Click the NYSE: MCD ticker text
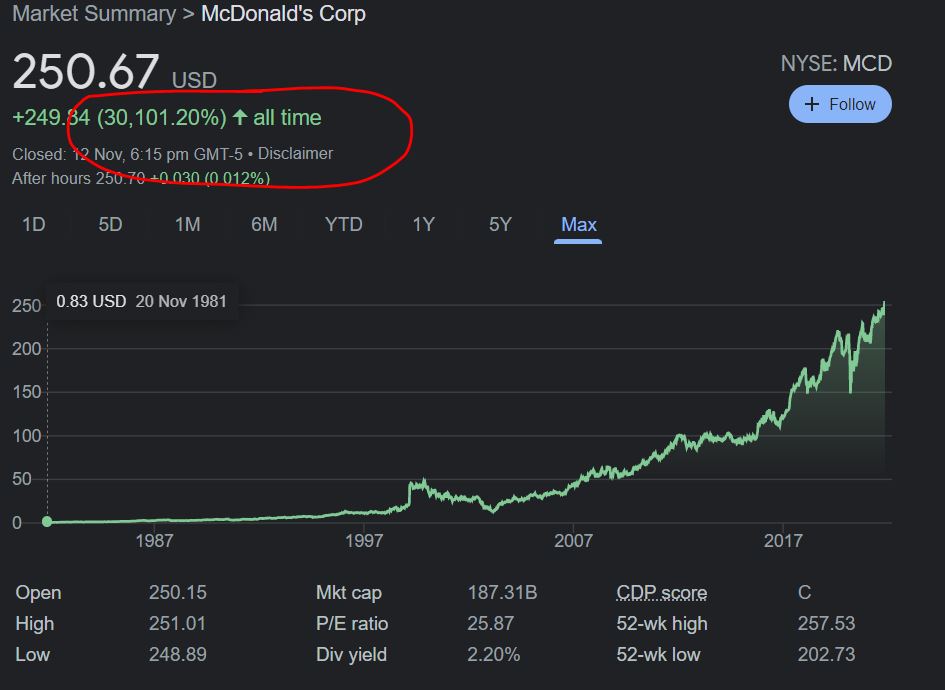Image resolution: width=945 pixels, height=690 pixels. [835, 64]
